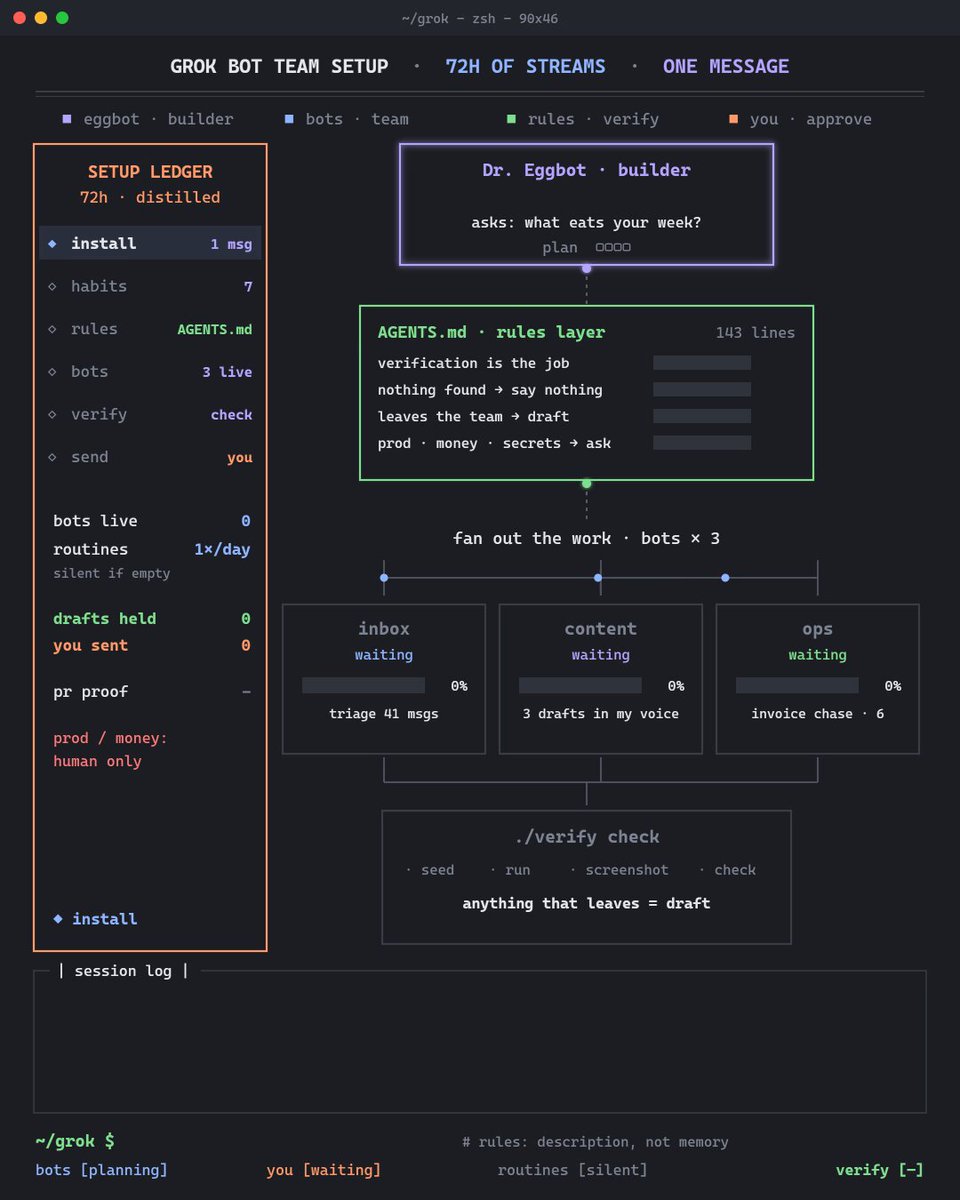Click the ~/grok $ prompt
This screenshot has width=960, height=1200.
coord(75,1141)
